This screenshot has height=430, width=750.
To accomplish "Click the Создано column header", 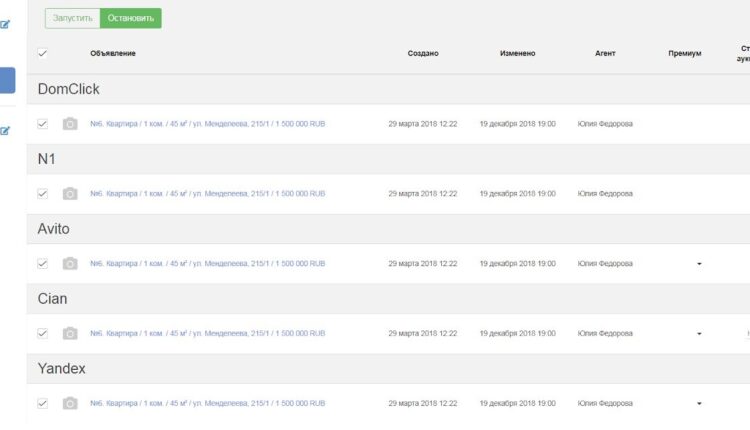I will (x=423, y=53).
